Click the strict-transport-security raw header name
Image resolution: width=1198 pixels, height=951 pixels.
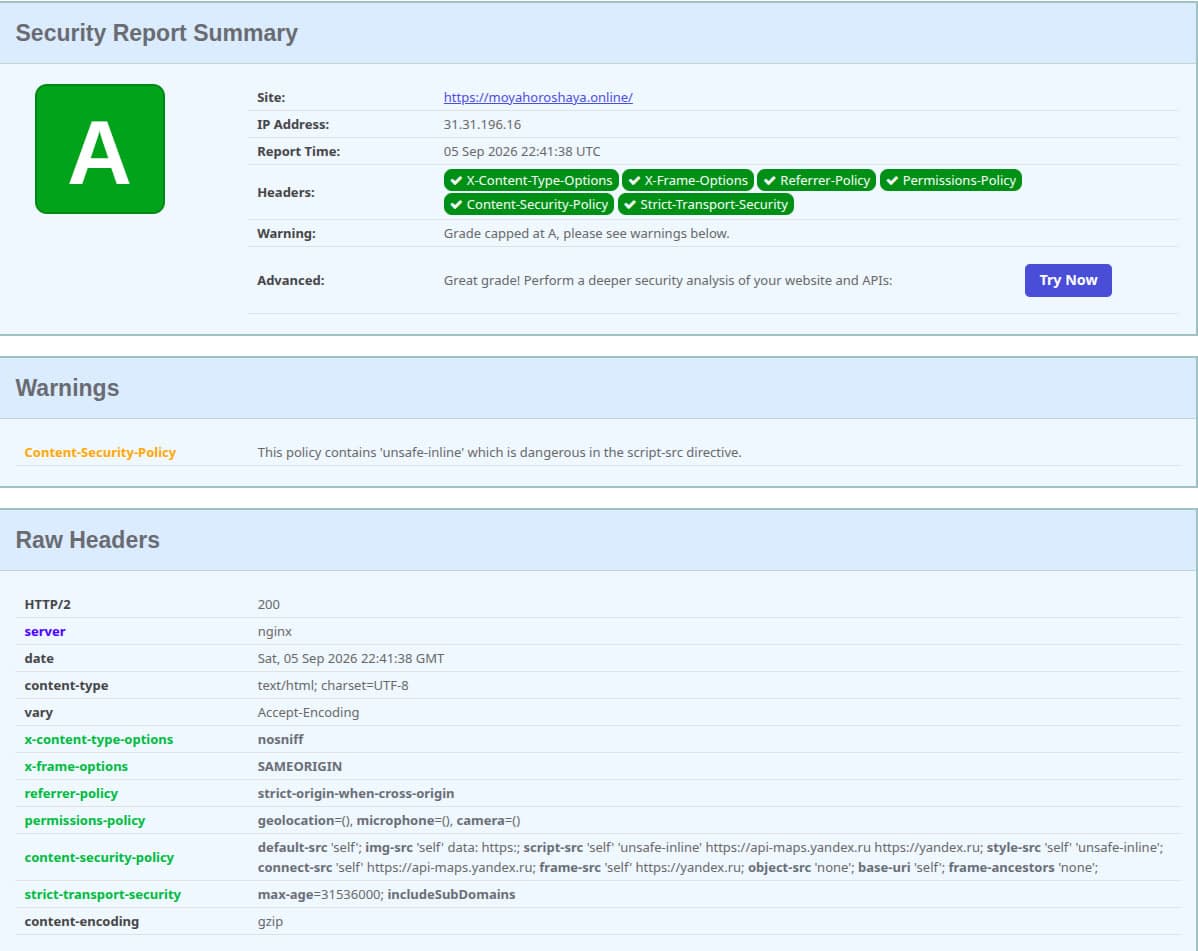click(102, 894)
